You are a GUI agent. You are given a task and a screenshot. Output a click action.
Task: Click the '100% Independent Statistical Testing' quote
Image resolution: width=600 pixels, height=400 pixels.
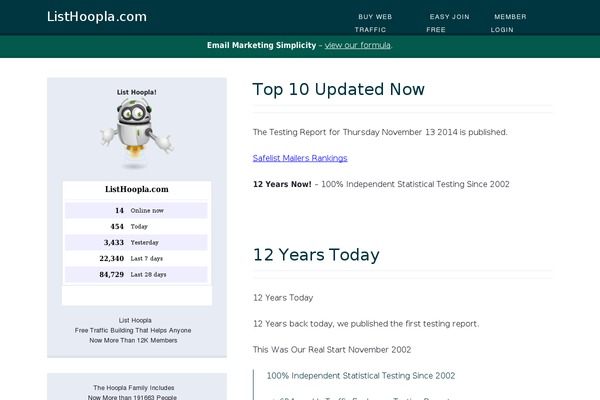coord(360,376)
